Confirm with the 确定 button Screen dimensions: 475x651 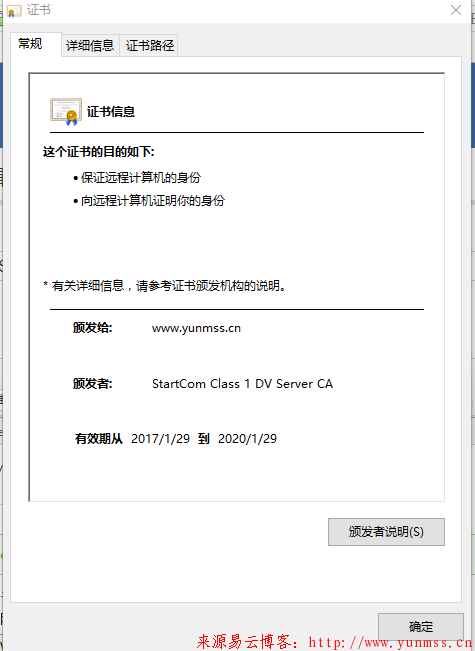[421, 626]
